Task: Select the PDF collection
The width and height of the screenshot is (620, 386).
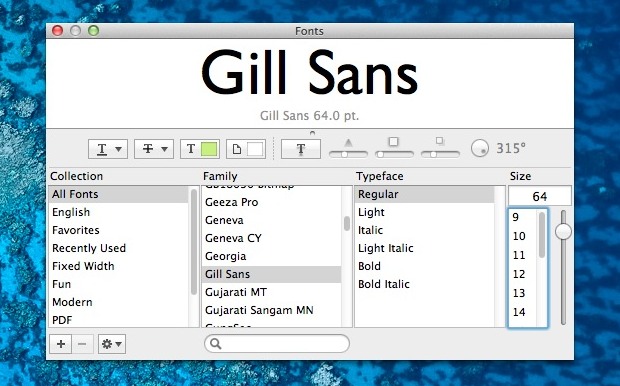Action: click(119, 320)
